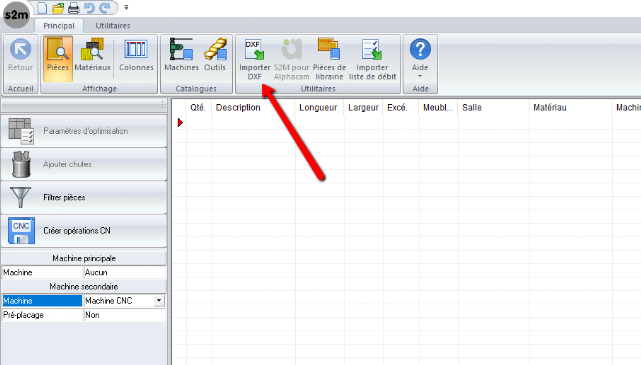
Task: Click the Longueur column header
Action: click(319, 107)
